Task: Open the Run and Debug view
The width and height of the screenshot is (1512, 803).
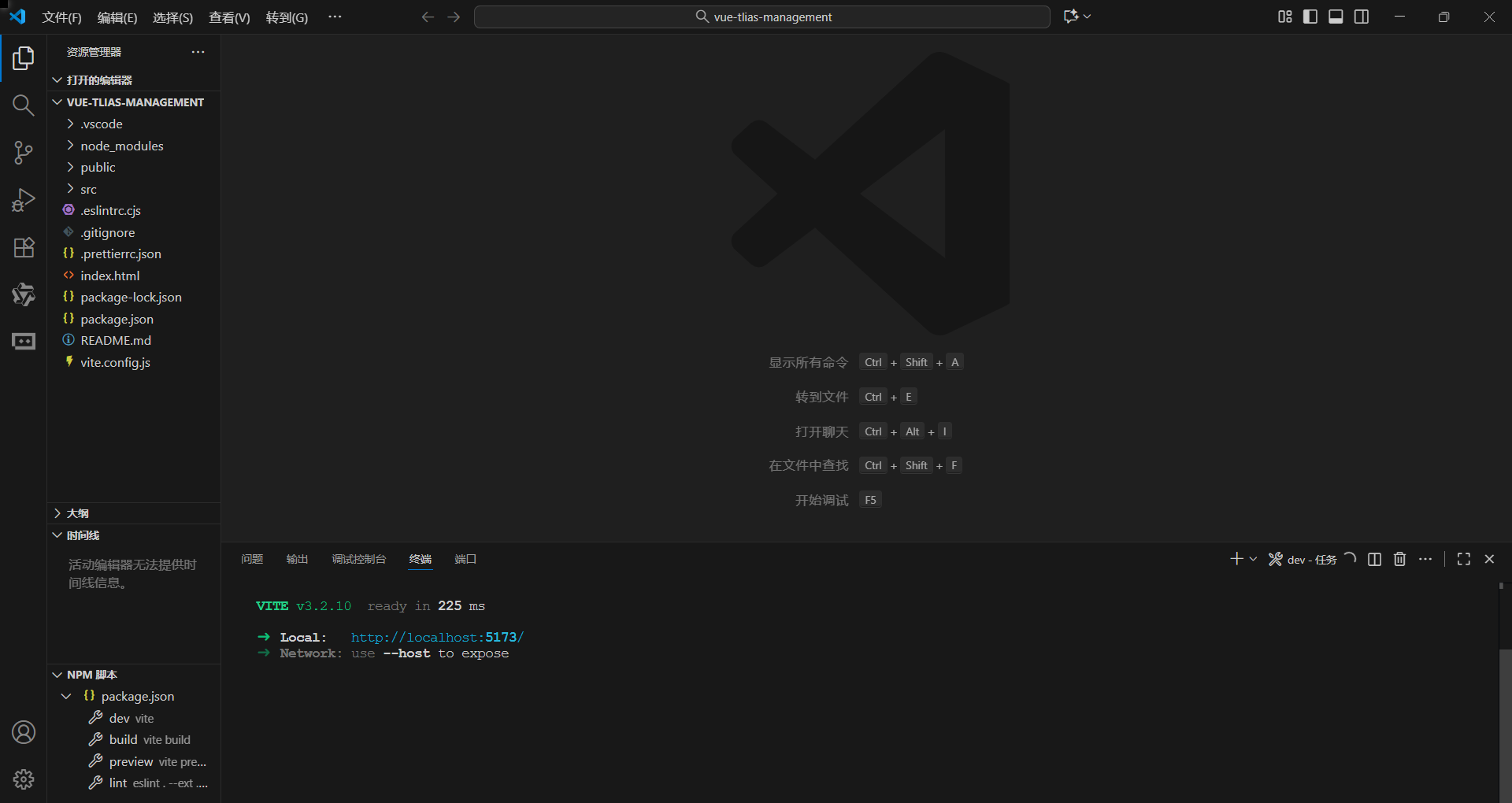Action: tap(24, 200)
